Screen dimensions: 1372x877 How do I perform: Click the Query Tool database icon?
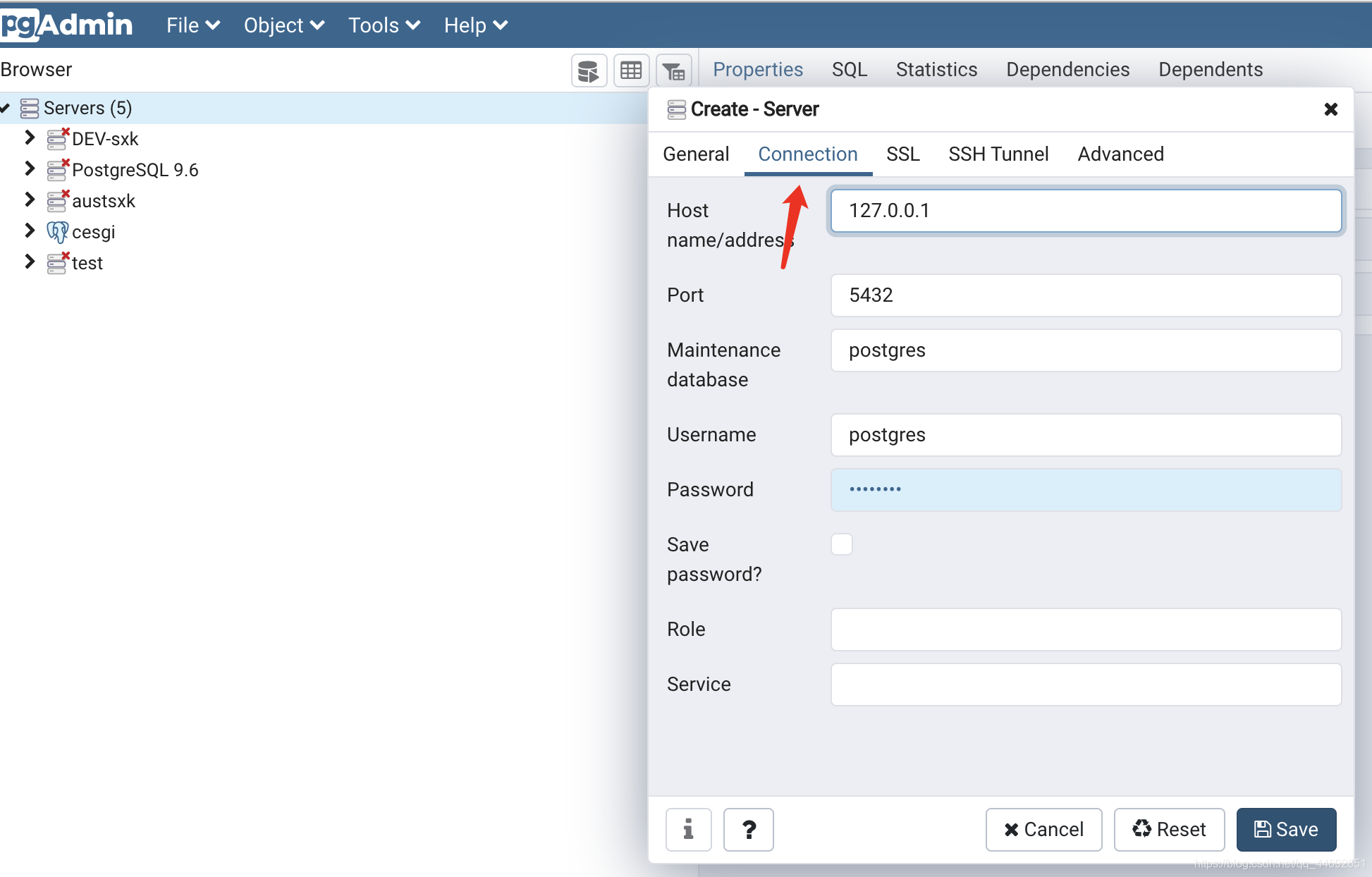[589, 70]
